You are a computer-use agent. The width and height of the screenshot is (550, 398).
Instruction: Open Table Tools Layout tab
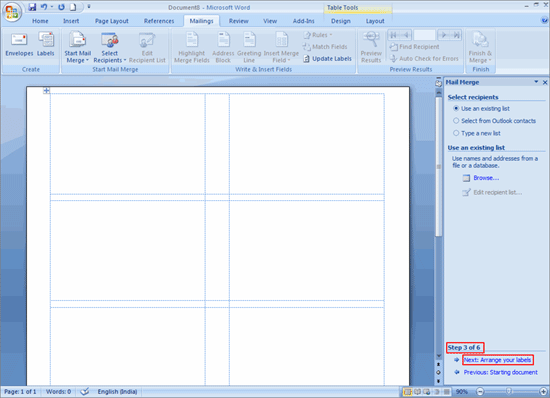pyautogui.click(x=375, y=21)
